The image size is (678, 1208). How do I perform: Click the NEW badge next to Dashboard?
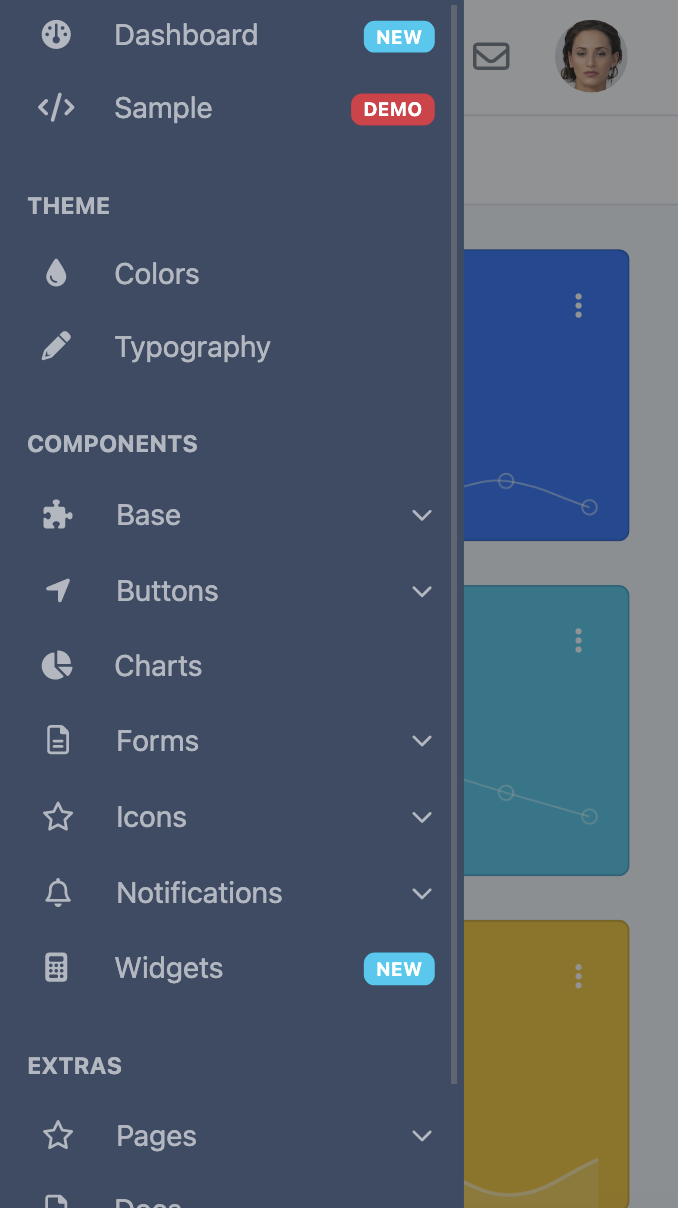[399, 37]
